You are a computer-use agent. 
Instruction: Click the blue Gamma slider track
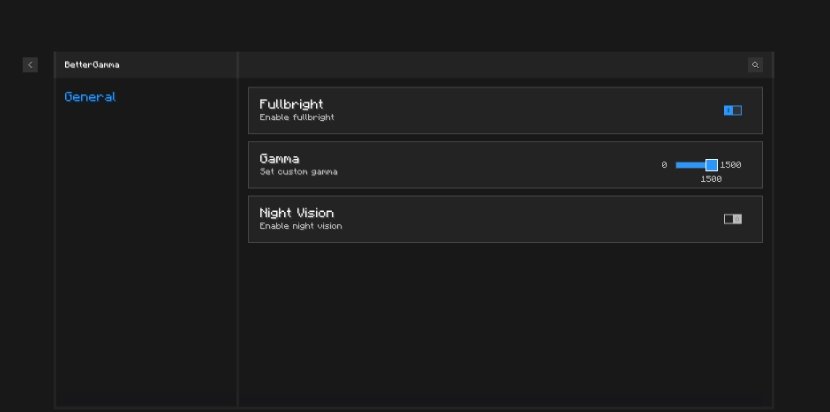[691, 165]
